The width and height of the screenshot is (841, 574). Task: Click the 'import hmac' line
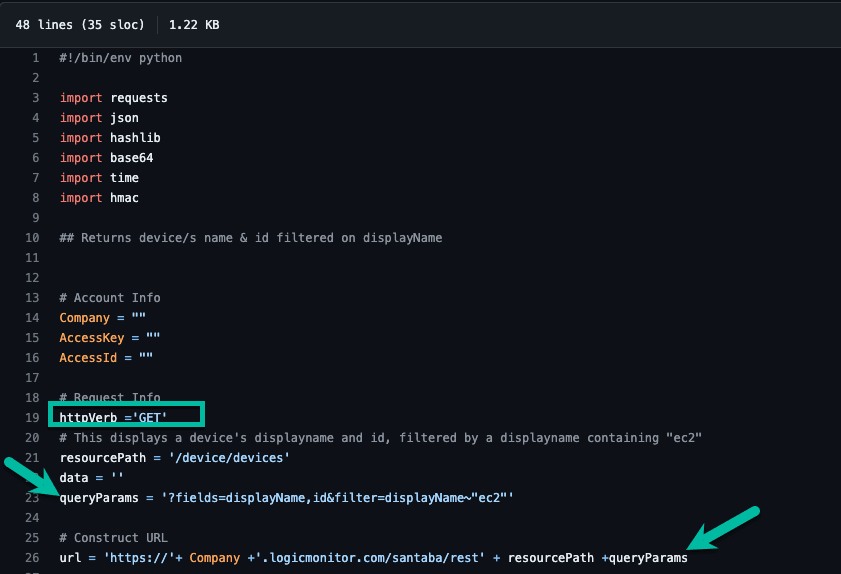[99, 198]
